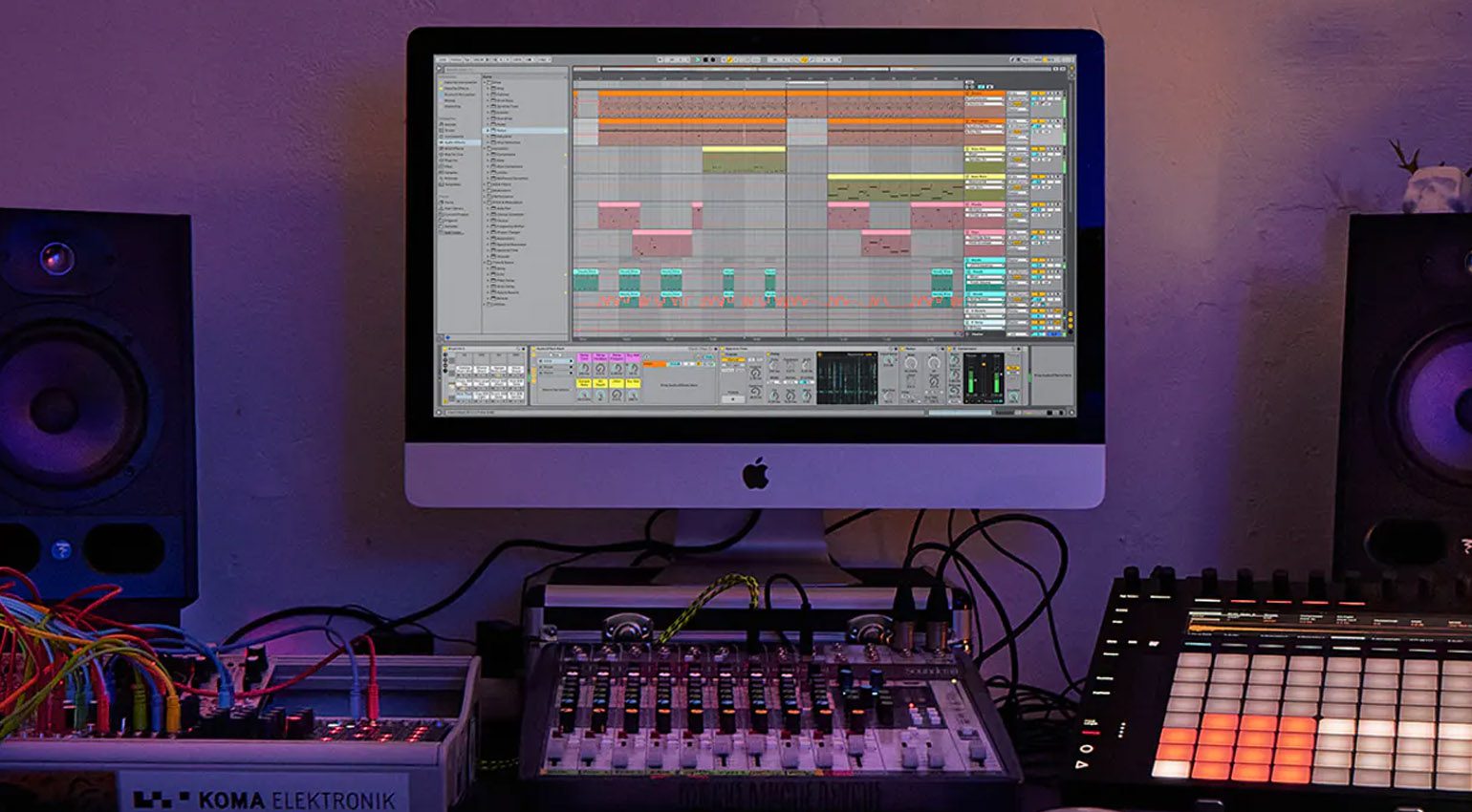The width and height of the screenshot is (1472, 812).
Task: Select the Drums category icon in browser
Action: (x=441, y=131)
